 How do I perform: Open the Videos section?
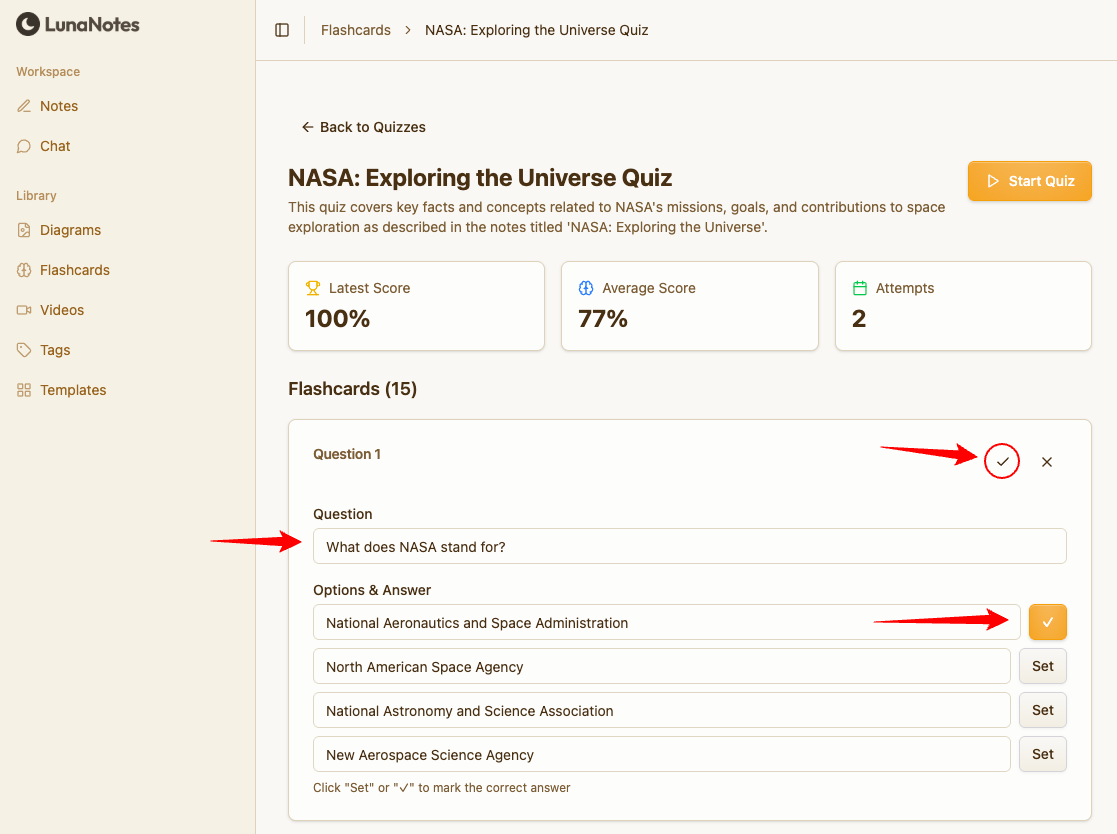coord(62,310)
